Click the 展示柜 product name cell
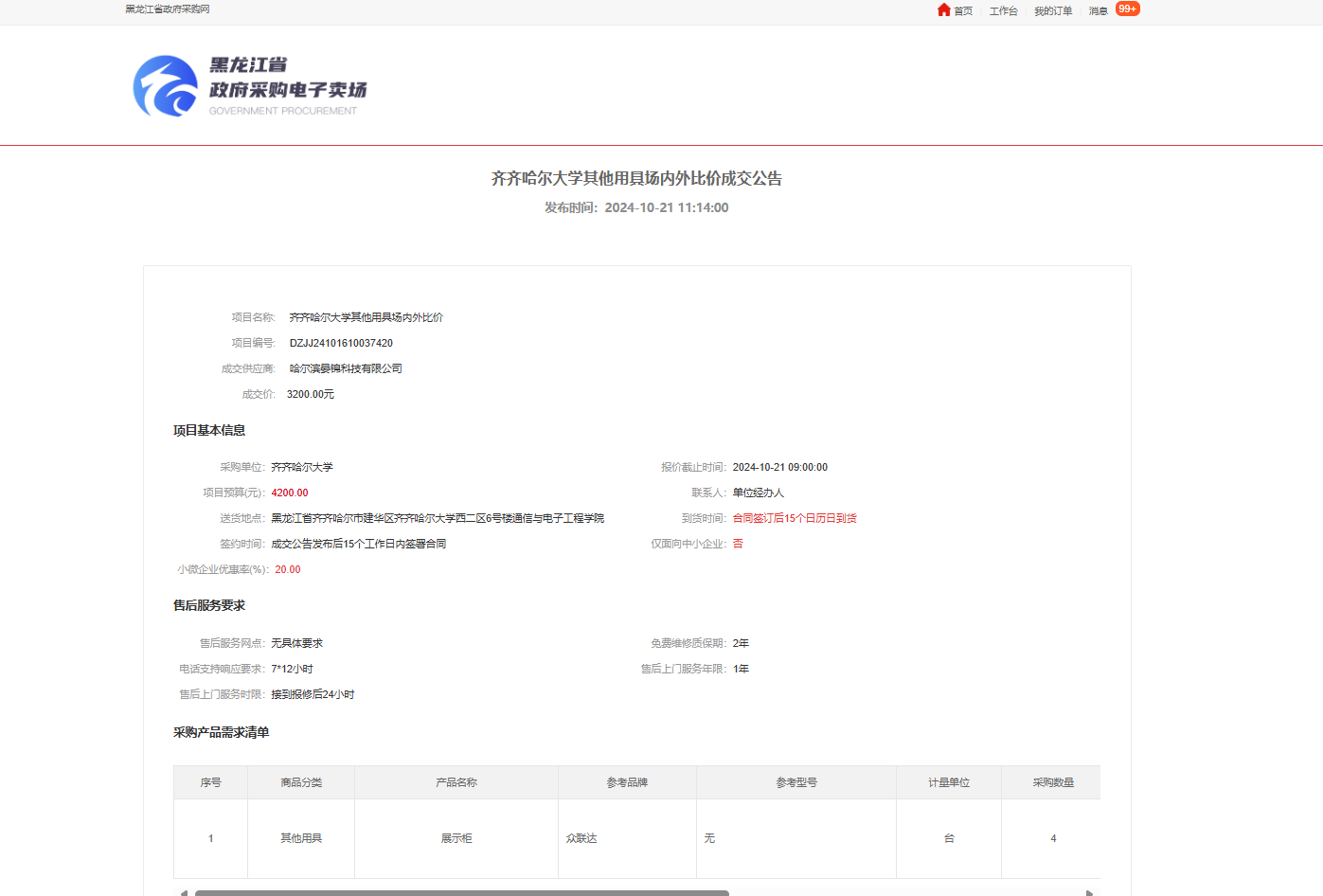1323x896 pixels. [x=456, y=838]
